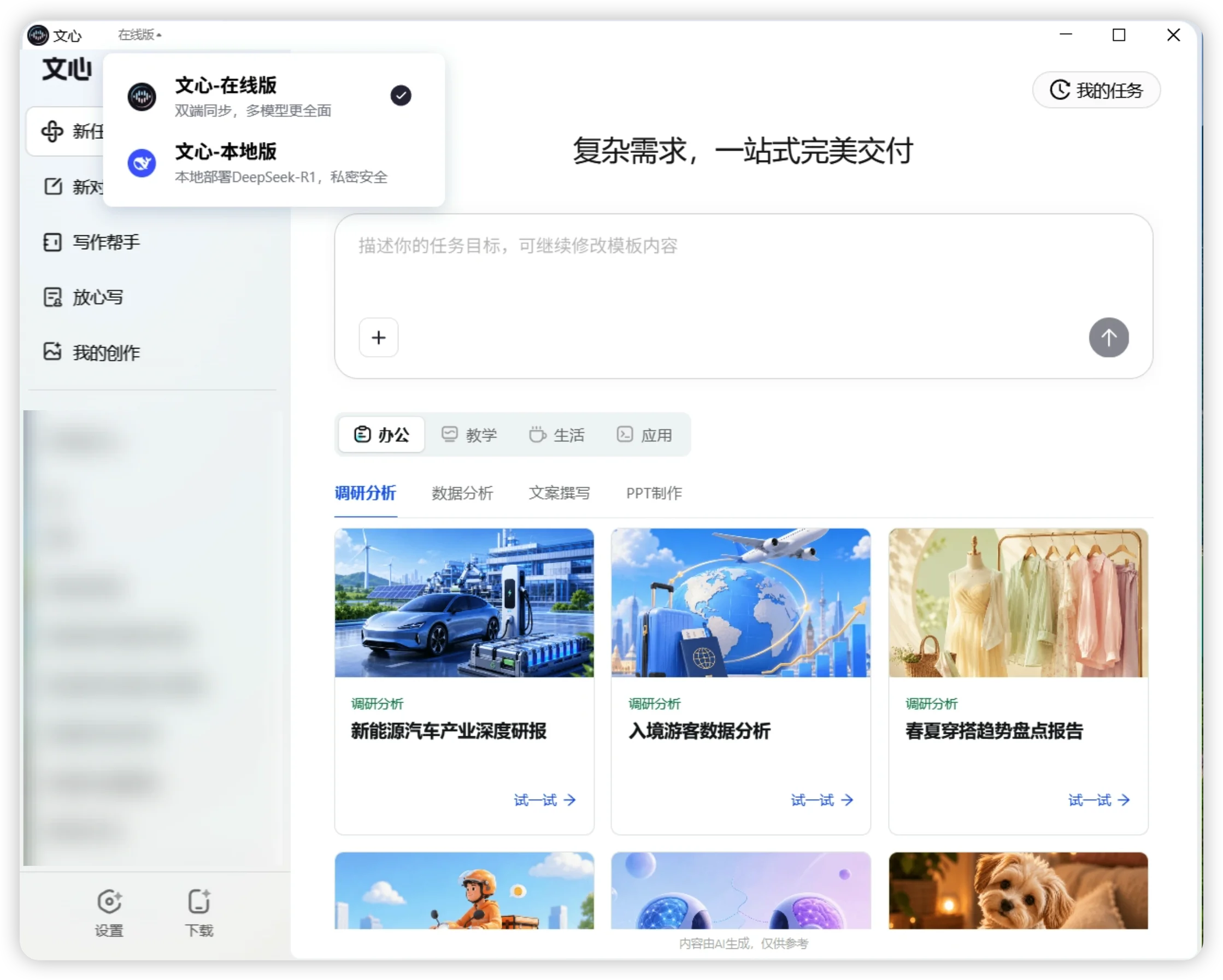1223x980 pixels.
Task: Click the checkmark beside 文心-在线版
Action: [x=401, y=95]
